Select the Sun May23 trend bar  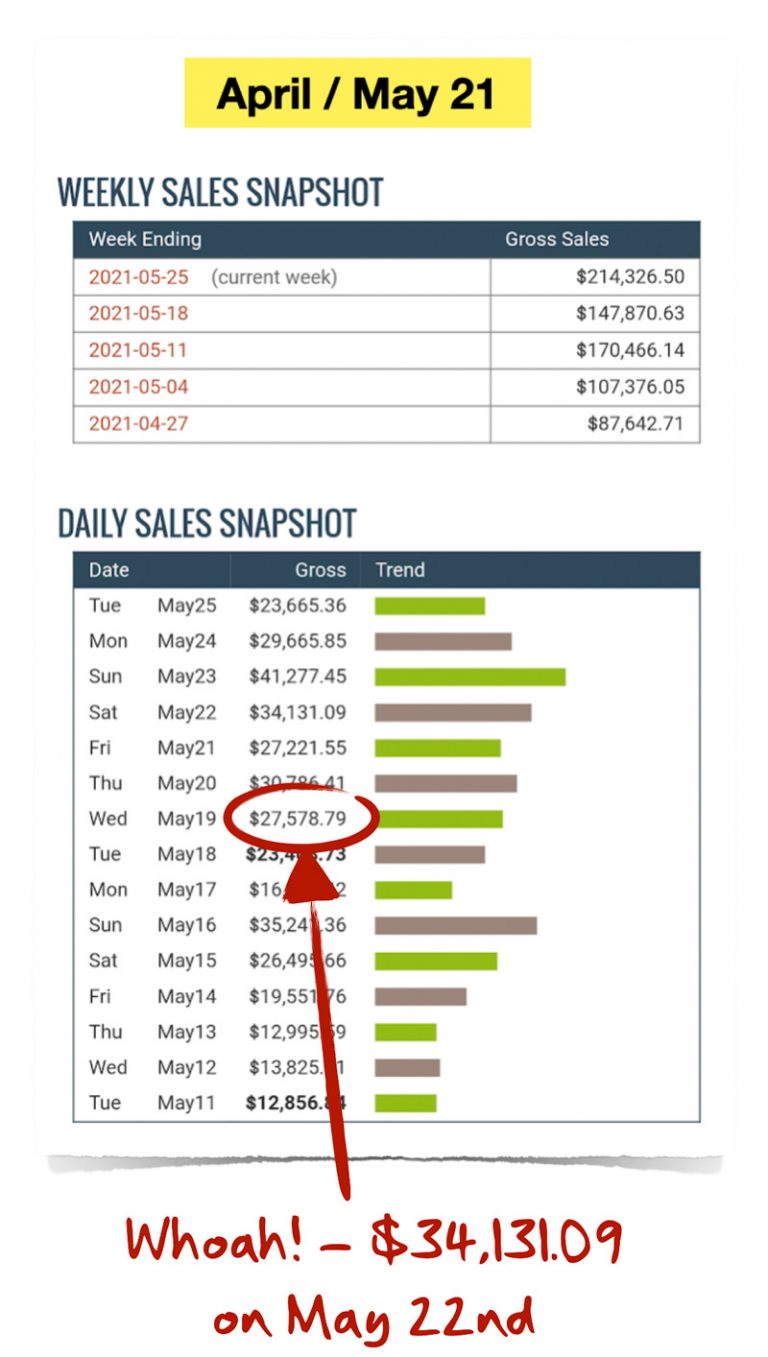470,677
